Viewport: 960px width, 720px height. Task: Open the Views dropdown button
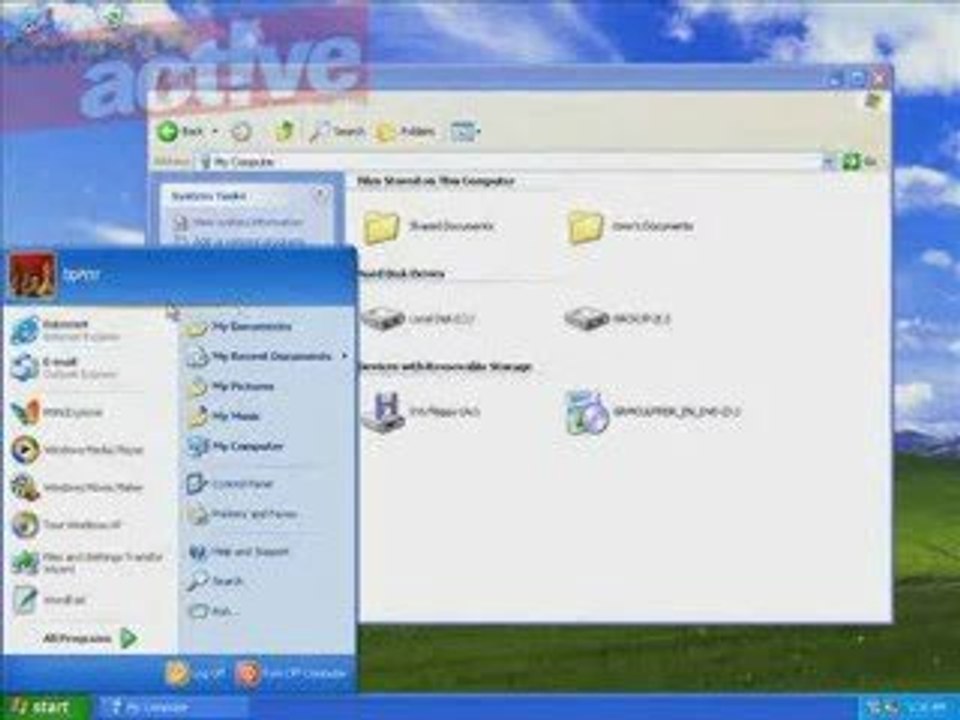coord(465,131)
